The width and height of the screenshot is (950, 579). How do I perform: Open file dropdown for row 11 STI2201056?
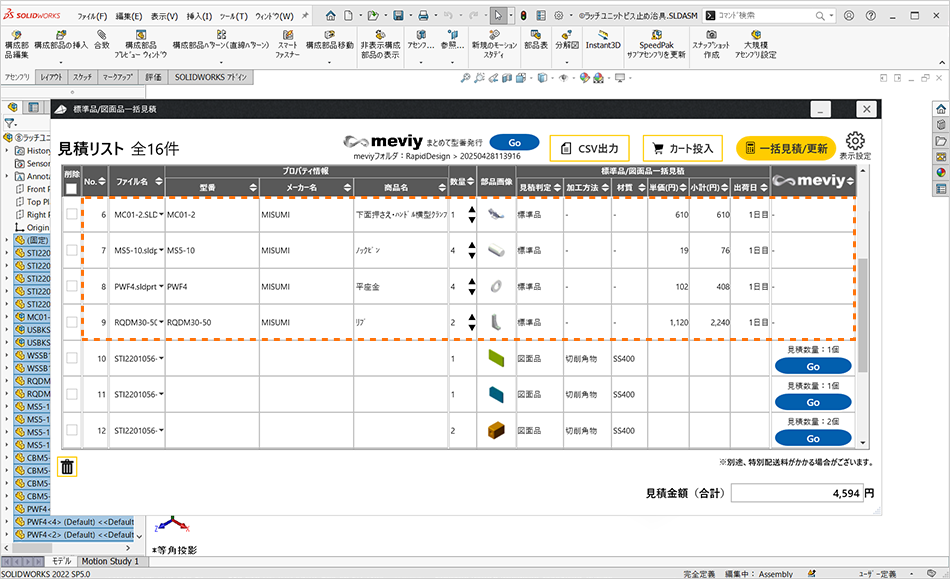[x=160, y=395]
